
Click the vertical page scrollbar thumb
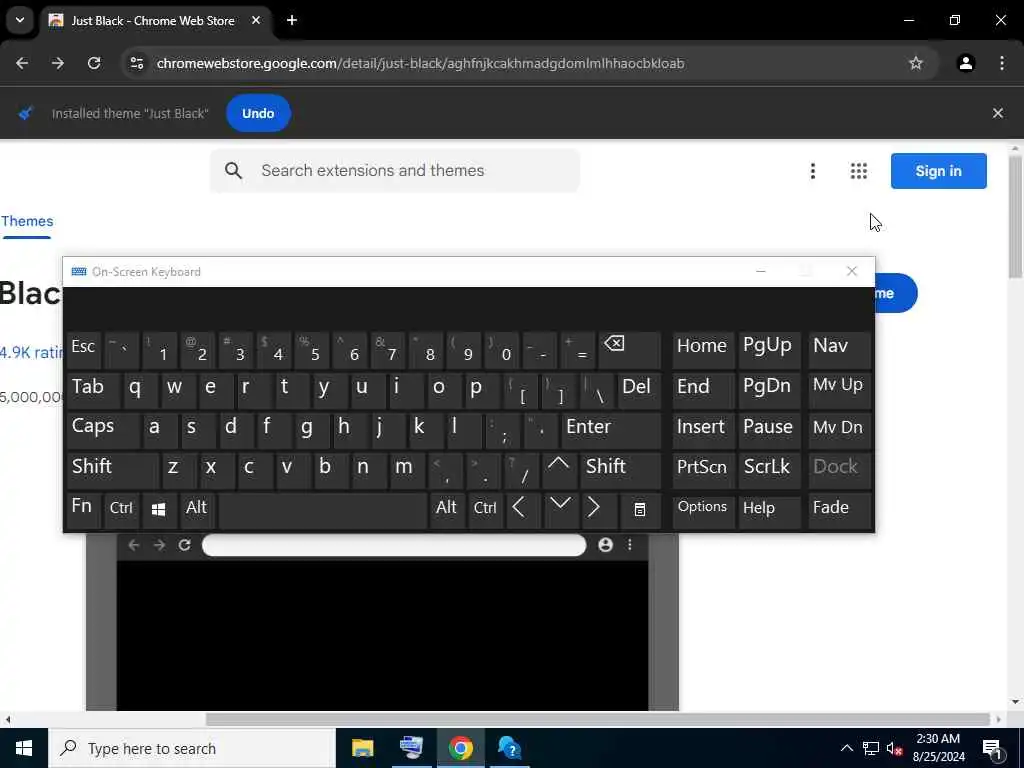click(1015, 217)
